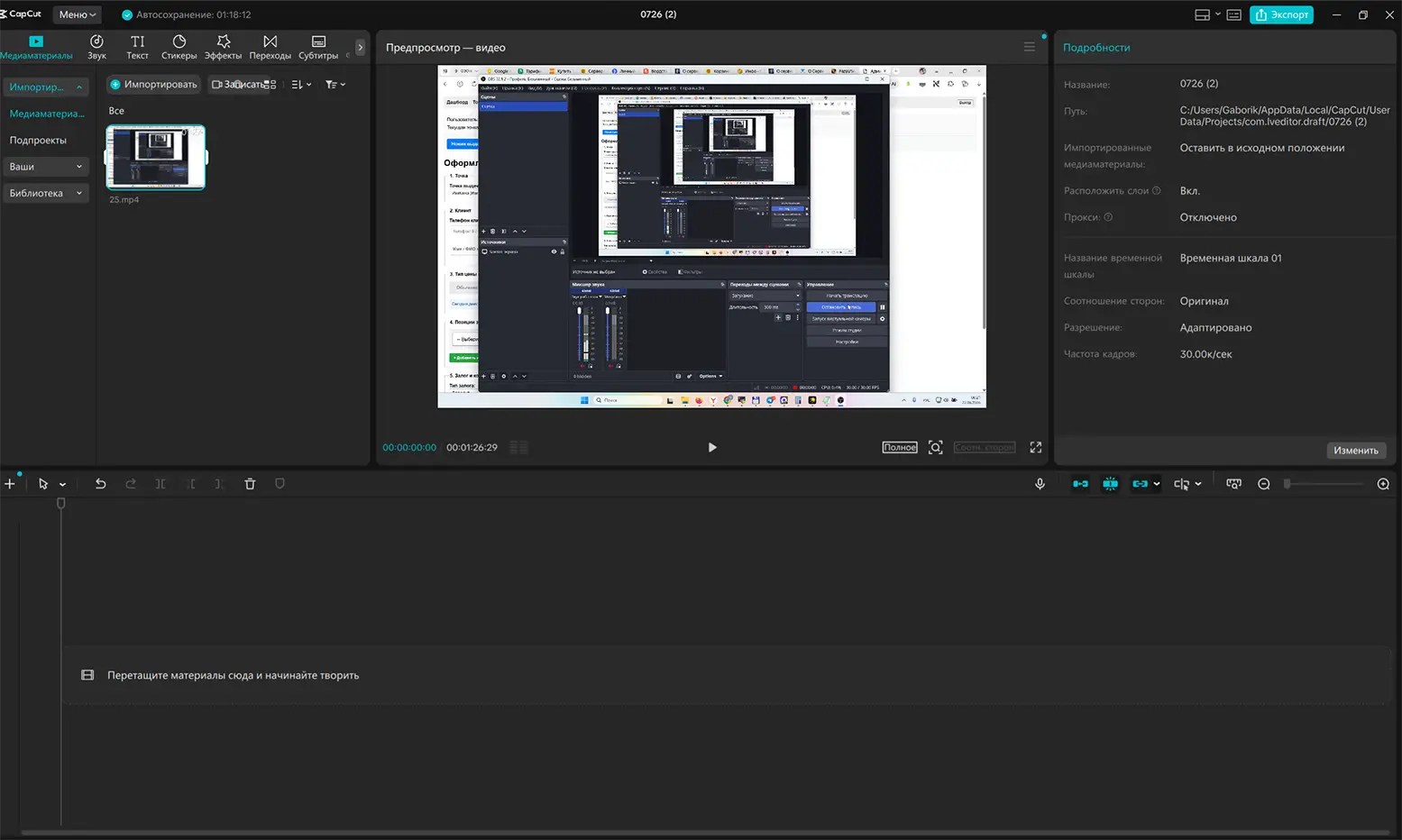Click the 25.mp4 file name
1402x840 pixels.
pyautogui.click(x=124, y=200)
